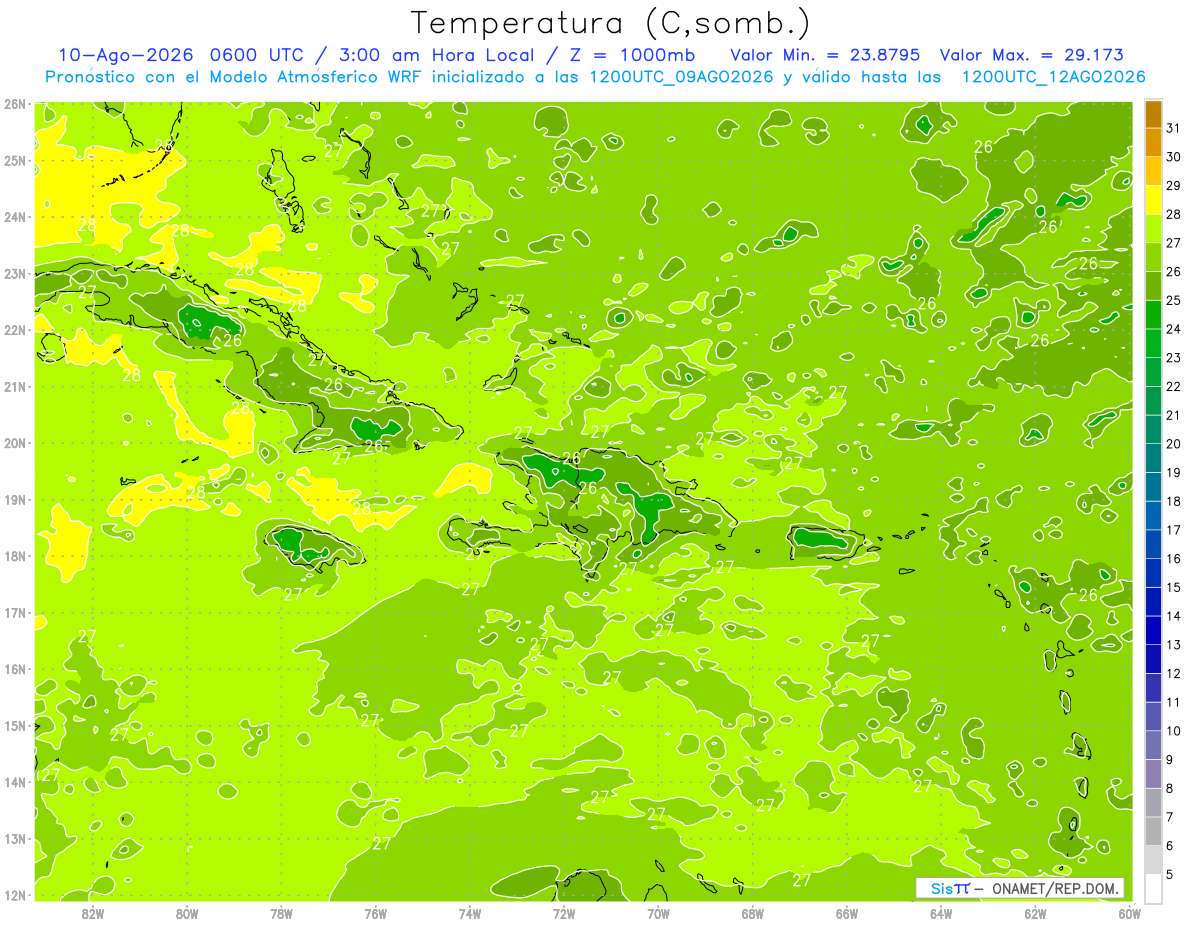Click the "16N" latitude axis label
This screenshot has width=1200, height=927.
[15, 669]
